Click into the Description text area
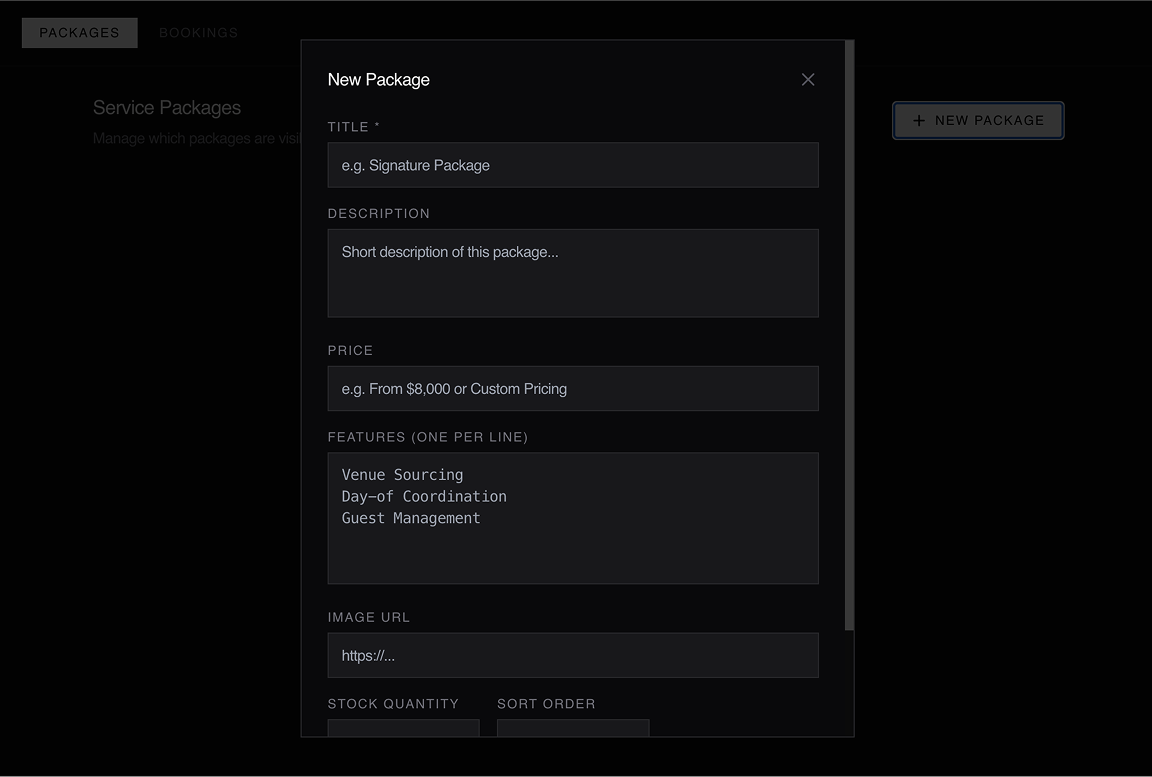 pyautogui.click(x=572, y=273)
